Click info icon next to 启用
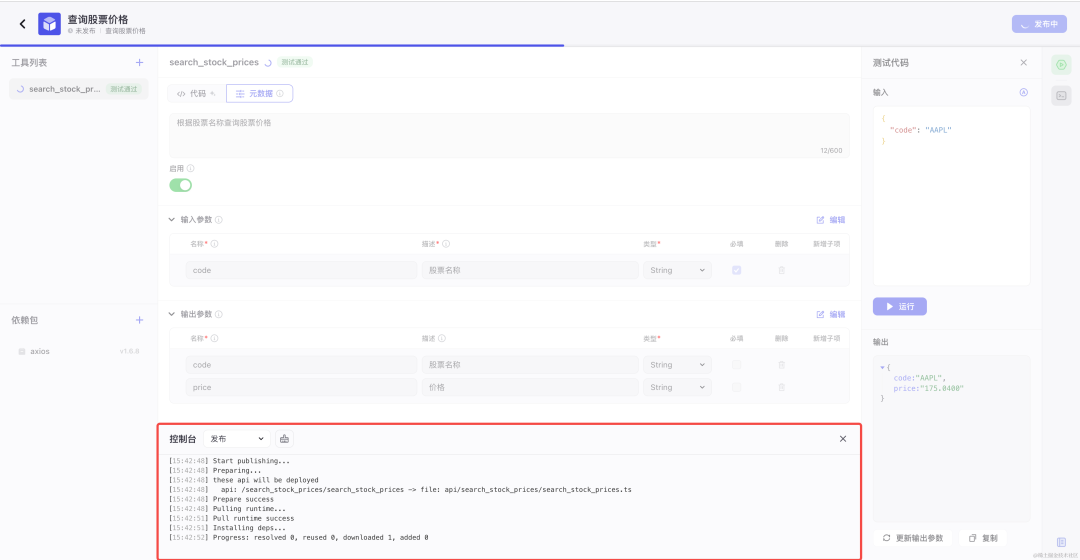 191,168
